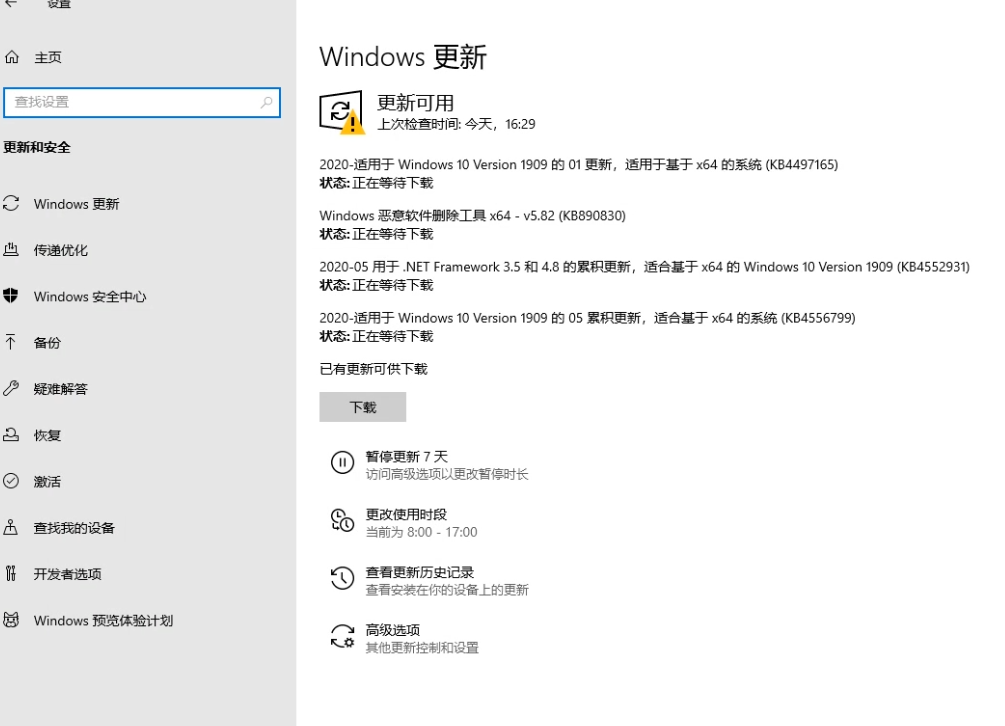Click the checkmark icon for 激活

11,481
